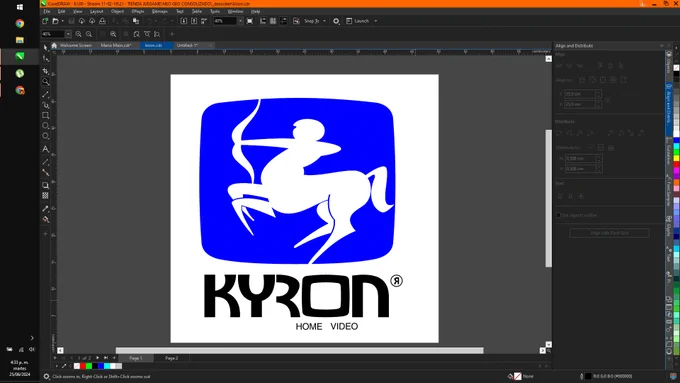This screenshot has height=383, width=680.
Task: Open zoom level dropdown on property bar
Action: (x=68, y=34)
